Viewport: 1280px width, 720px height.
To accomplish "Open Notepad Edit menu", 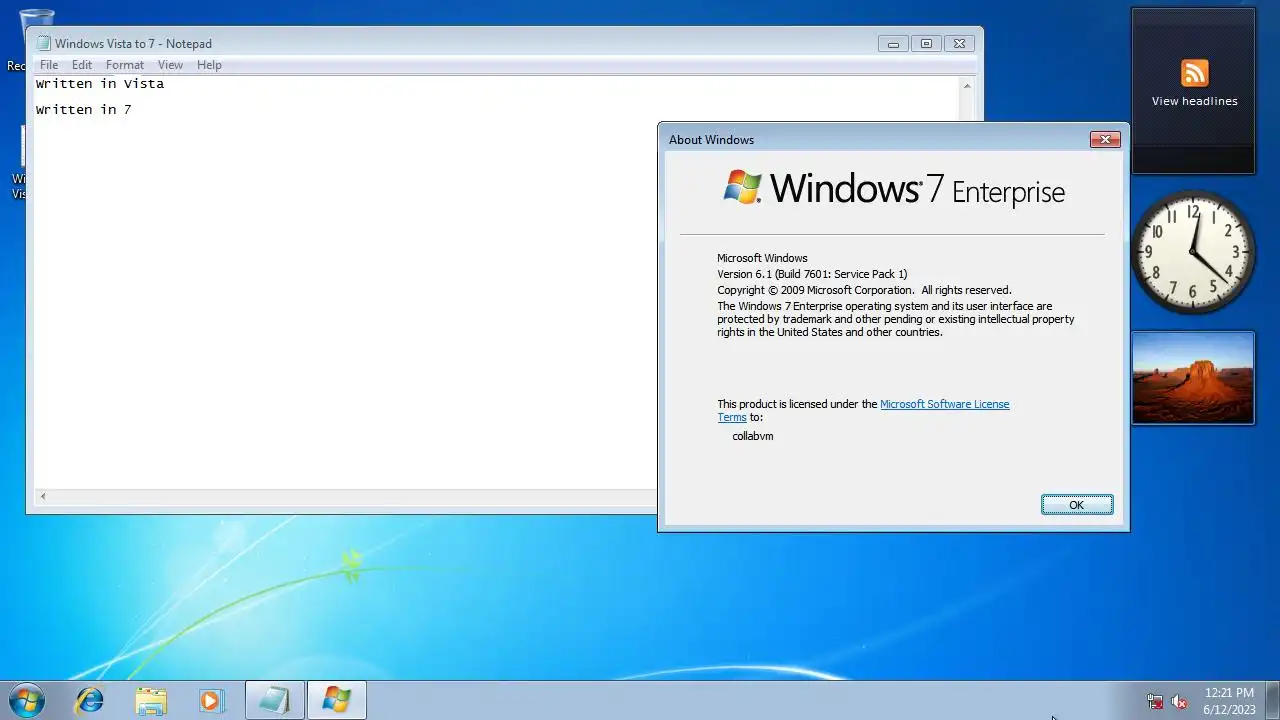I will [x=82, y=65].
